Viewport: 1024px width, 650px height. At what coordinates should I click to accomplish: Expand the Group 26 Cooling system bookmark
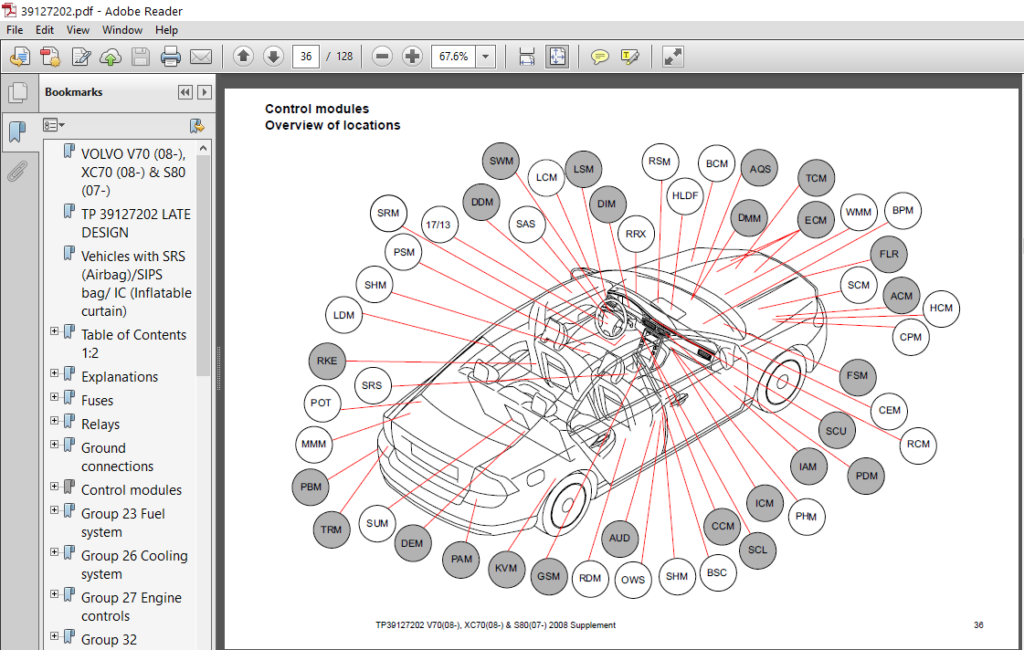coord(55,551)
